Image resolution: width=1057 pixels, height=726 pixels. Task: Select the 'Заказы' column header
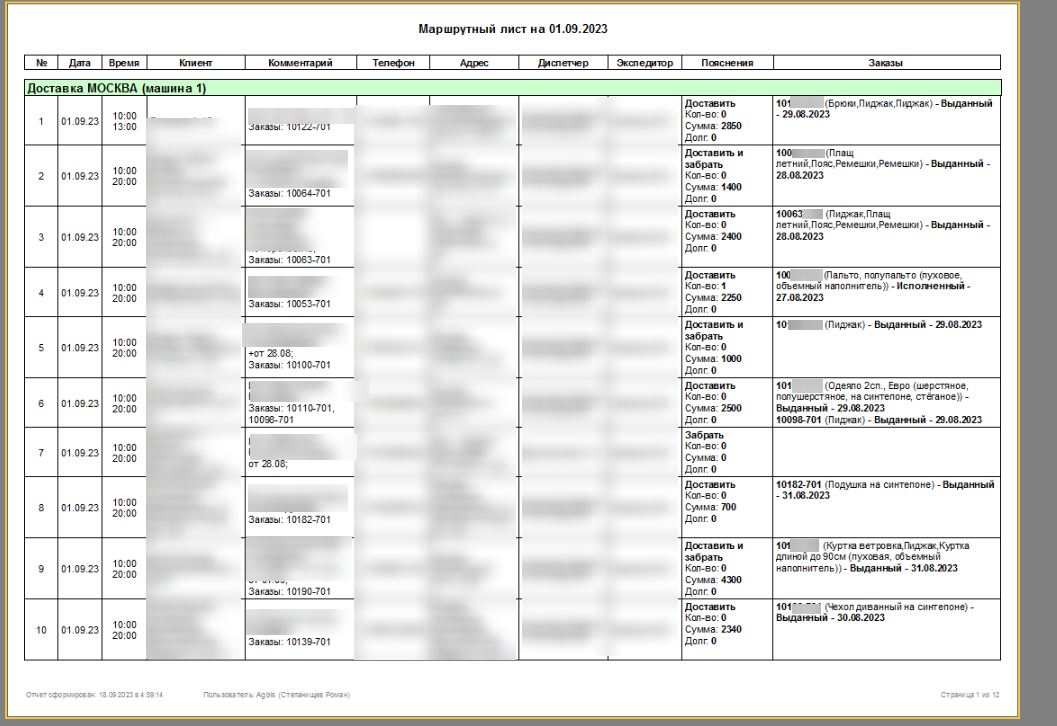click(x=885, y=63)
